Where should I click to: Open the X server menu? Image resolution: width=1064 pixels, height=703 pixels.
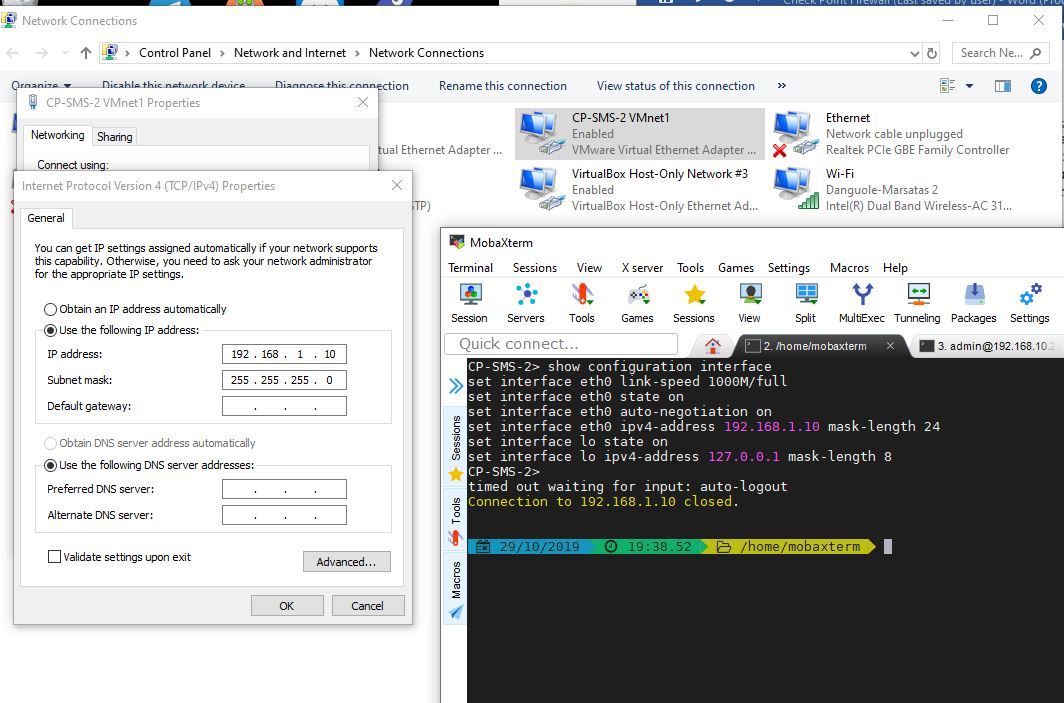(x=642, y=267)
